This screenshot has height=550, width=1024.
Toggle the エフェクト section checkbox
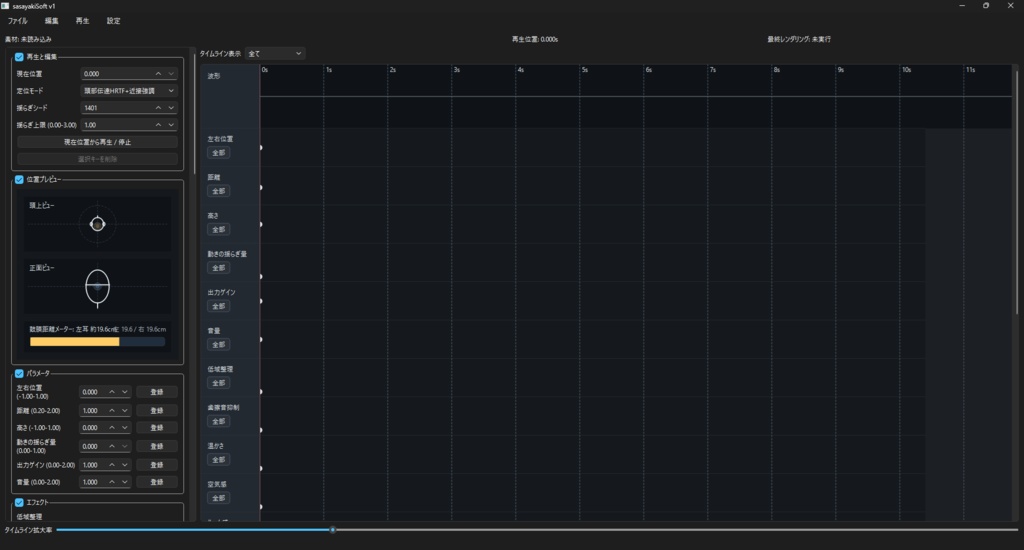19,502
